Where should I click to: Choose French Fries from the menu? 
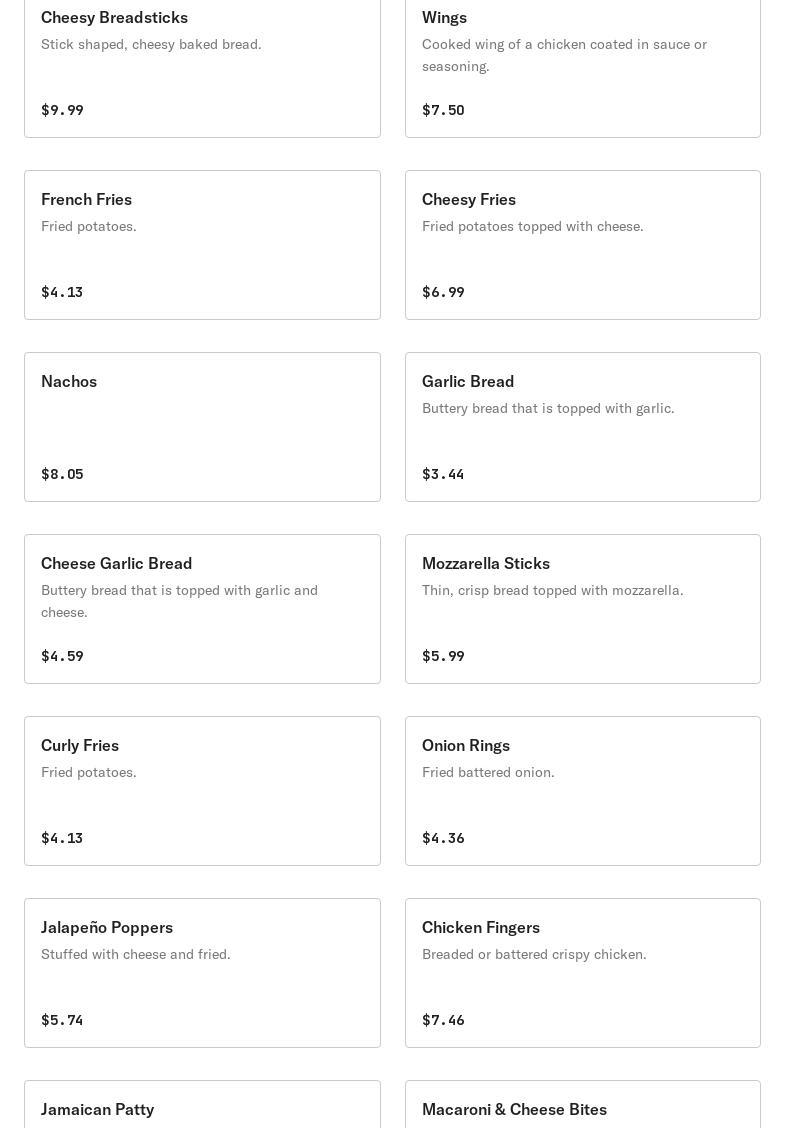point(202,245)
